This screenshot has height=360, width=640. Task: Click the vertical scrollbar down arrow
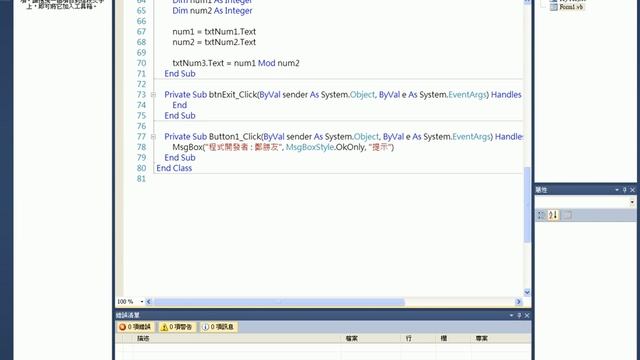527,292
